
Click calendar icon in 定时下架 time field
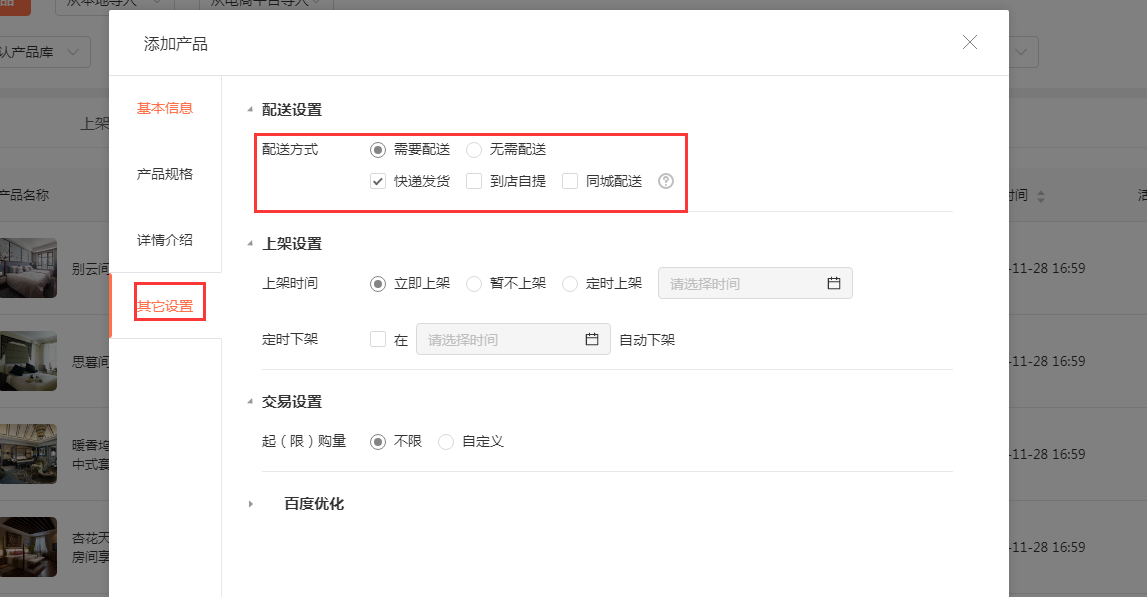(x=591, y=339)
